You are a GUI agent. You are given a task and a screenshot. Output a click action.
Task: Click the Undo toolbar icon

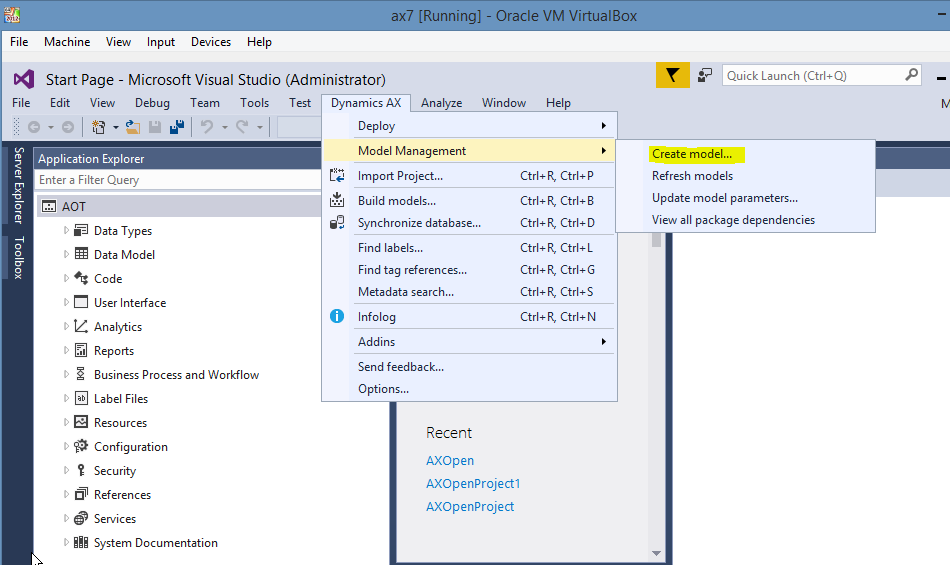tap(207, 127)
